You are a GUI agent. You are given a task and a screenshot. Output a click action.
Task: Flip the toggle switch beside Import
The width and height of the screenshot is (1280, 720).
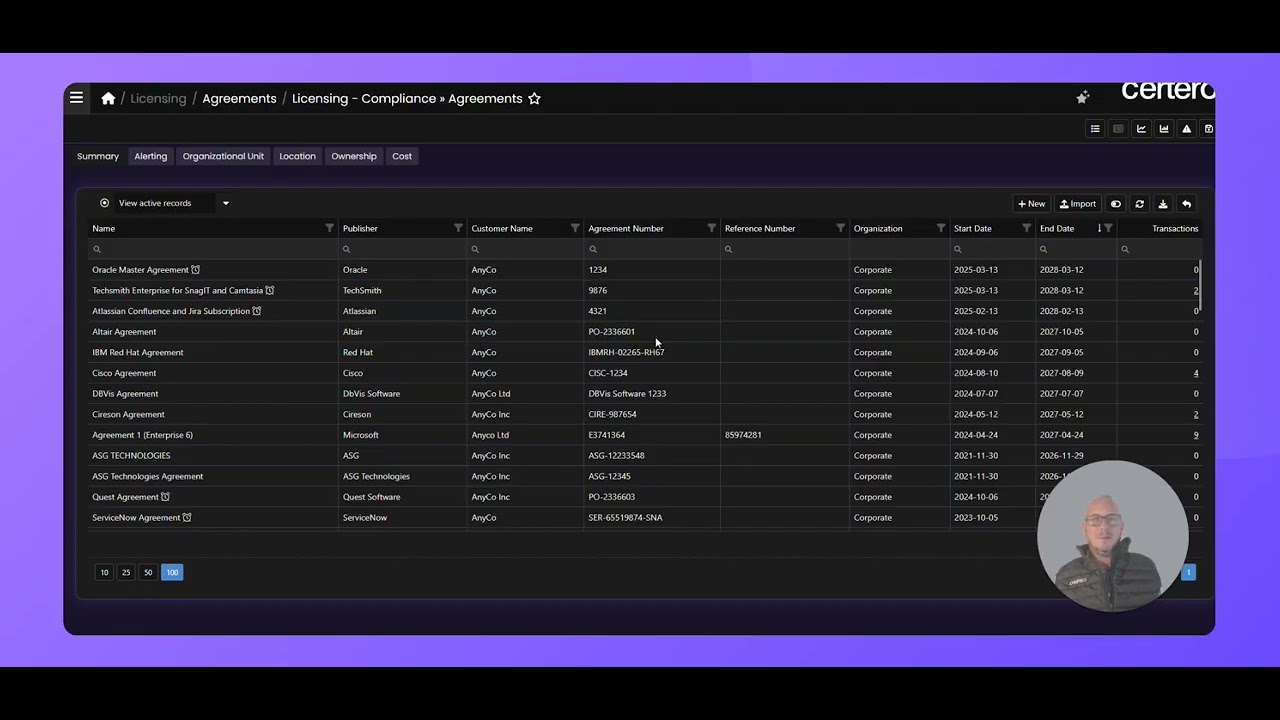1116,204
